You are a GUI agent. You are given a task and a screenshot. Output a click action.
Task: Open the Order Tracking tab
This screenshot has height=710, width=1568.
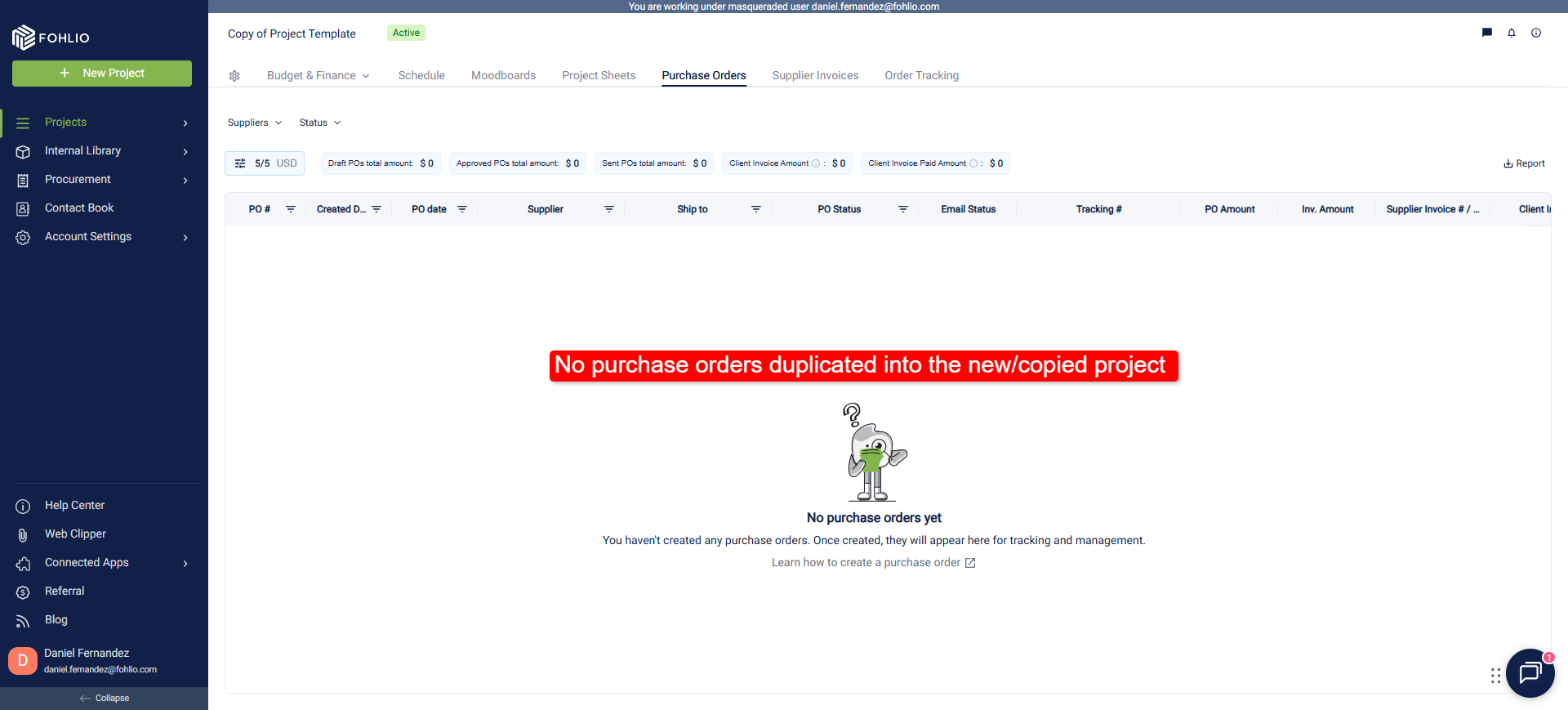tap(921, 75)
